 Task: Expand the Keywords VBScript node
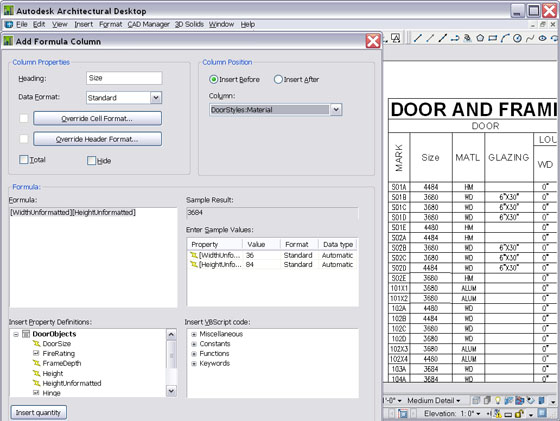tap(194, 364)
